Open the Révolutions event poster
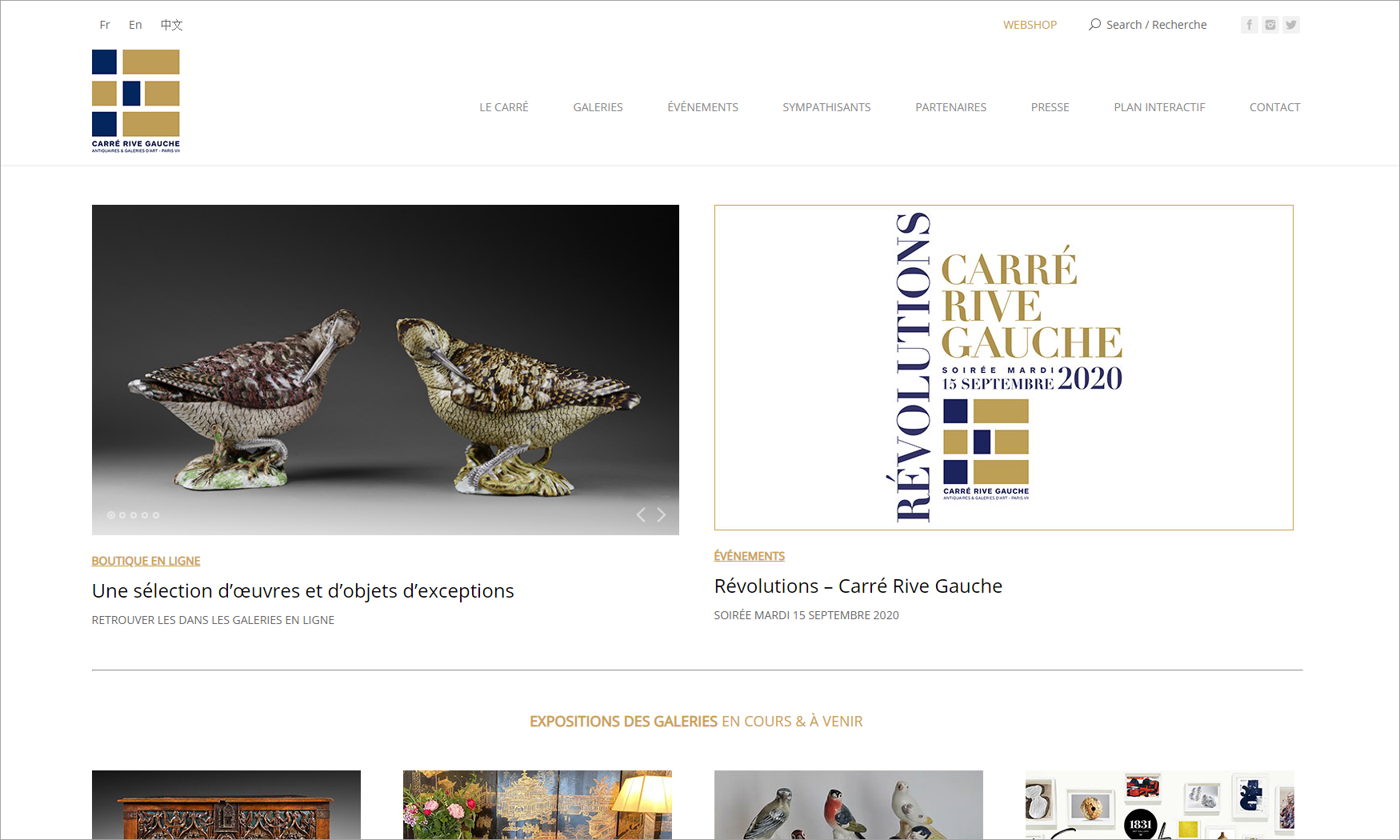1400x840 pixels. point(1003,367)
